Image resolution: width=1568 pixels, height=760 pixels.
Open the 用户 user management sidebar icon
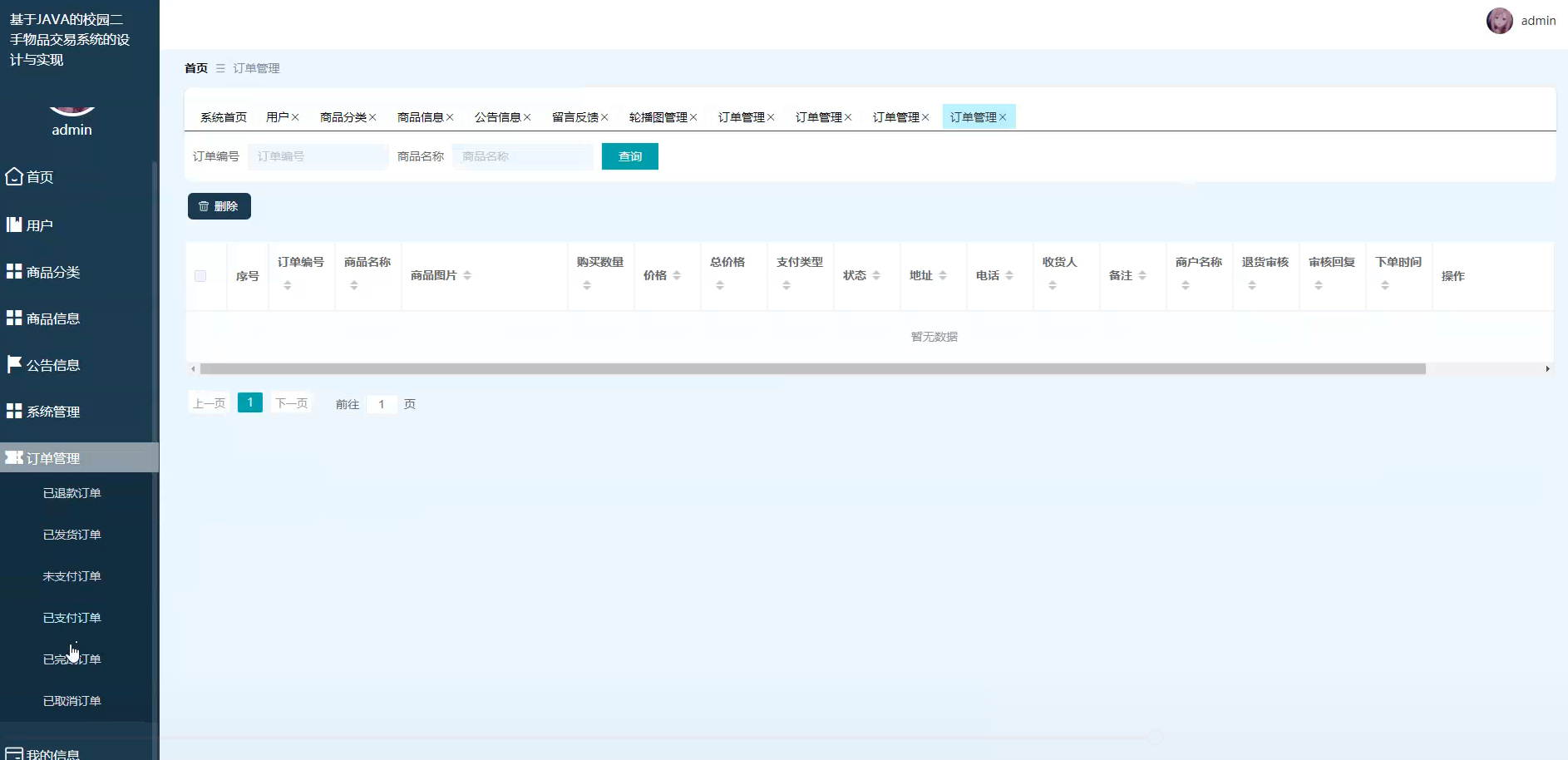[x=12, y=225]
